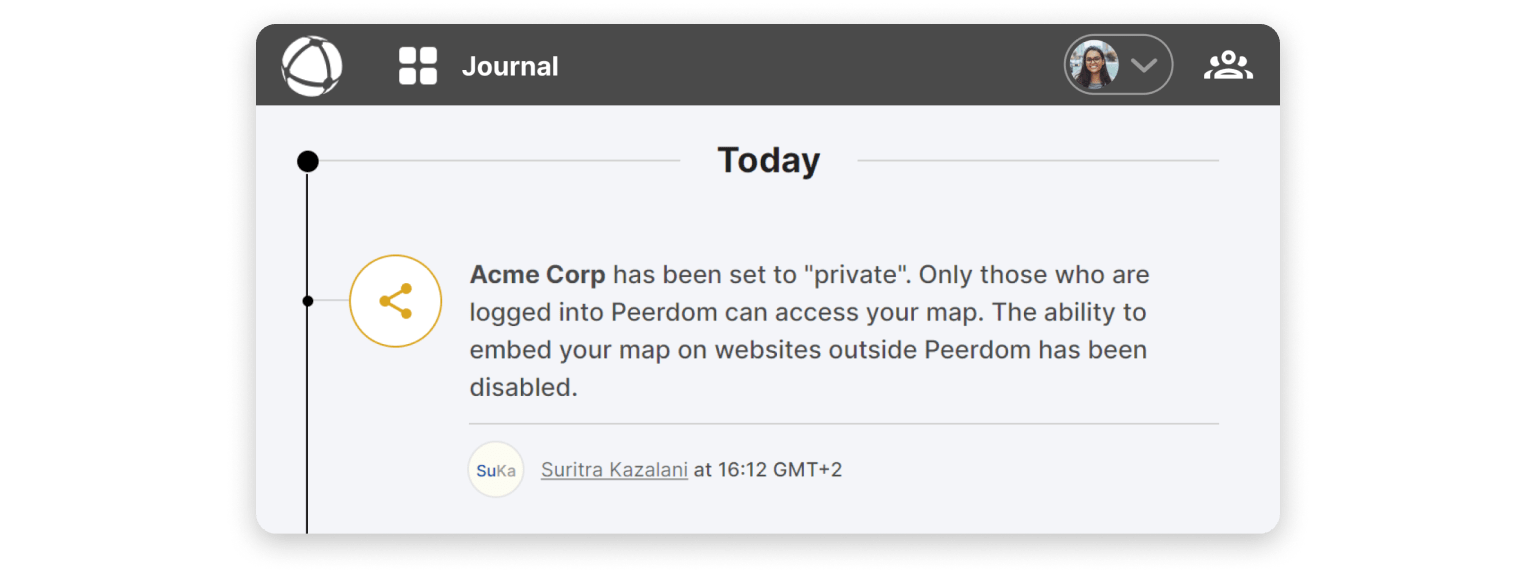Click the Peerdom globe logo

point(312,66)
